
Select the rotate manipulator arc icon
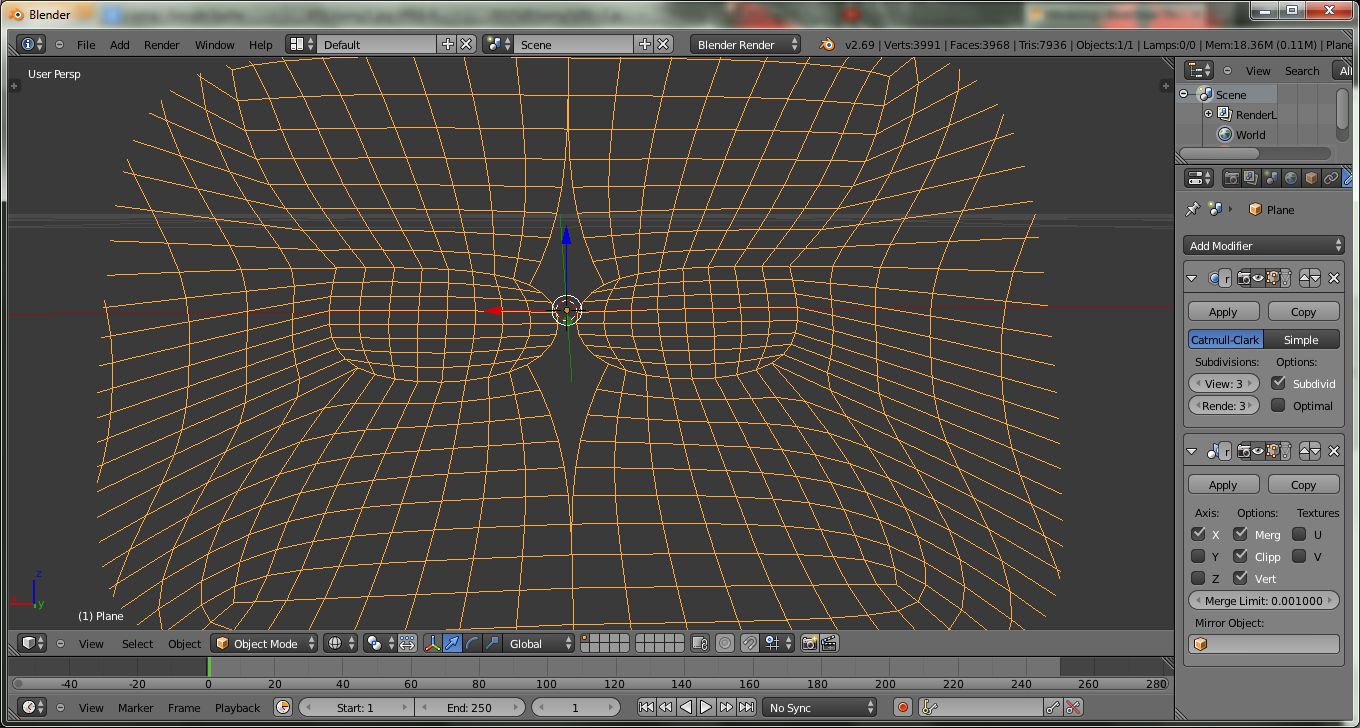click(472, 644)
